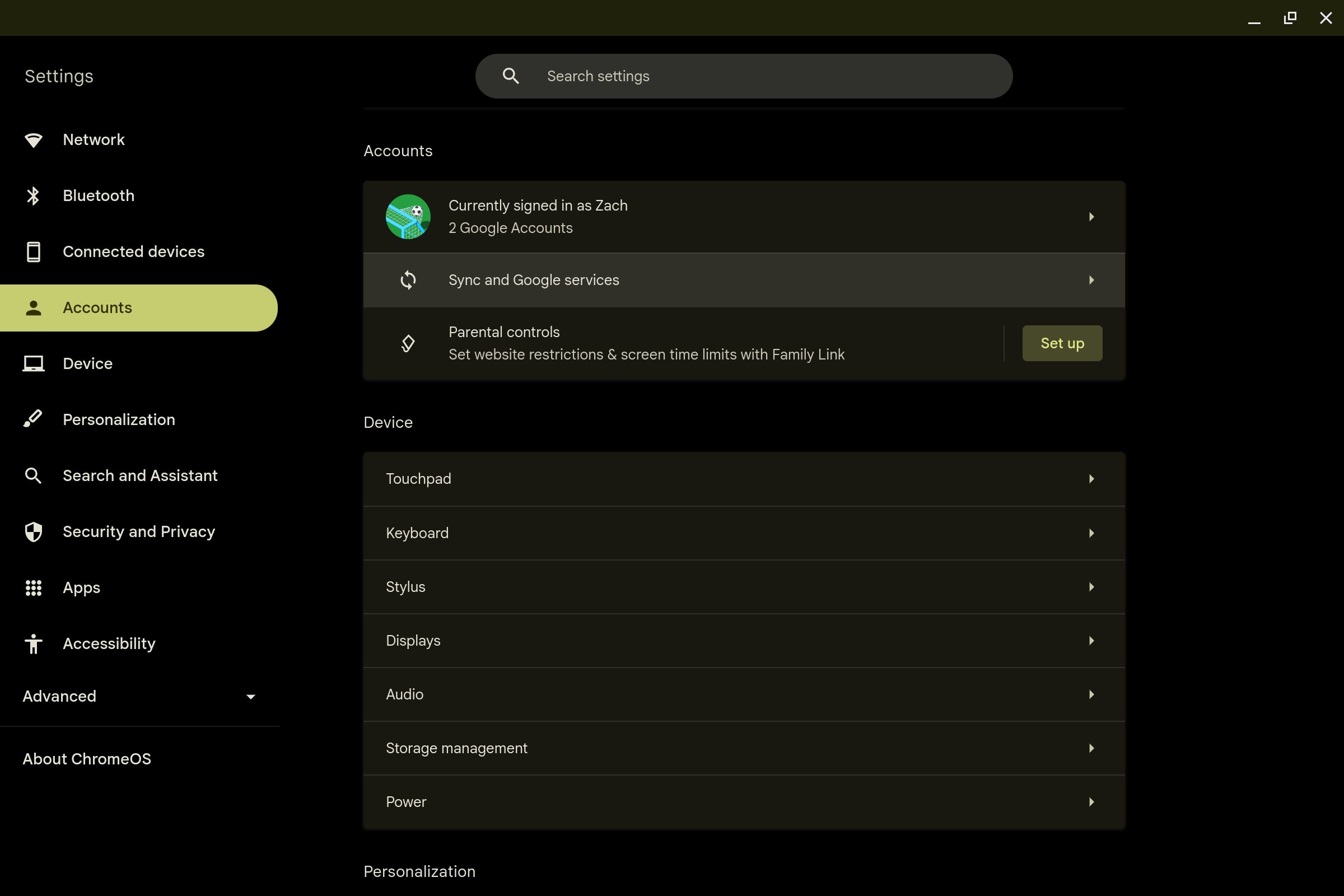Click the Apps grid icon in sidebar
This screenshot has height=896, width=1344.
[x=33, y=588]
